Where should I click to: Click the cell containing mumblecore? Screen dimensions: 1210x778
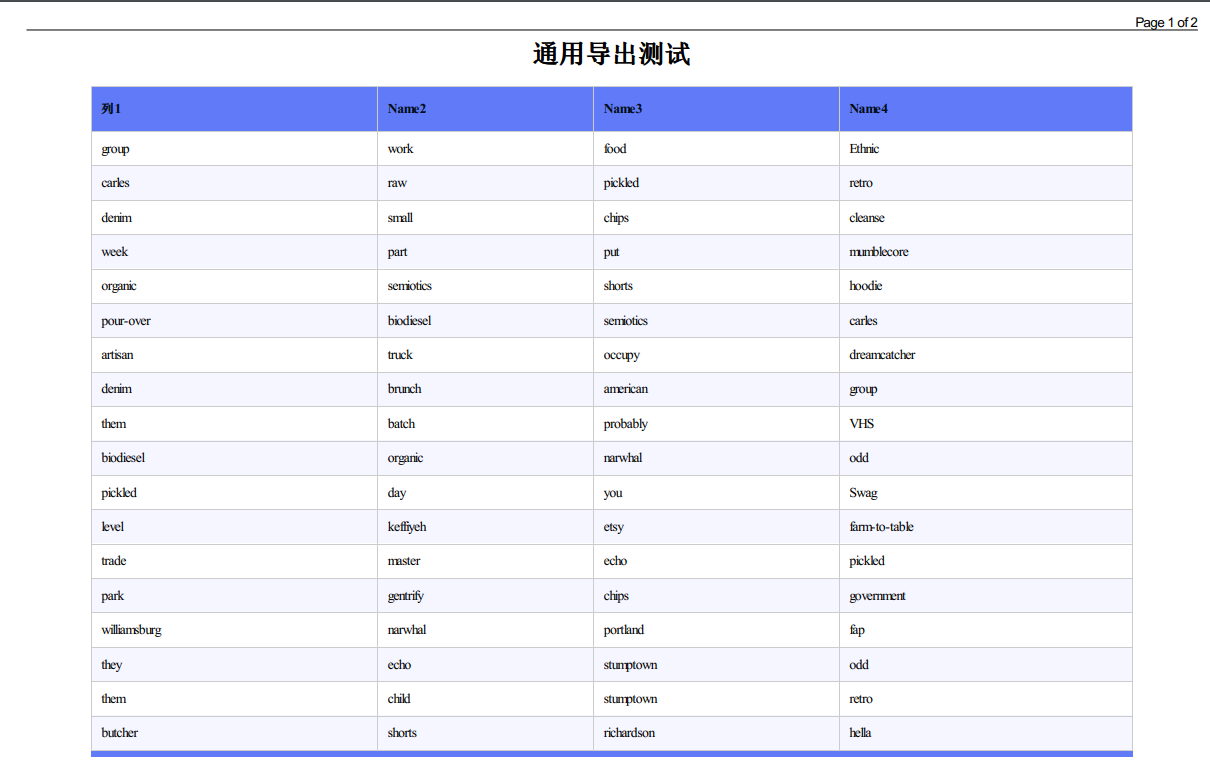tap(879, 252)
